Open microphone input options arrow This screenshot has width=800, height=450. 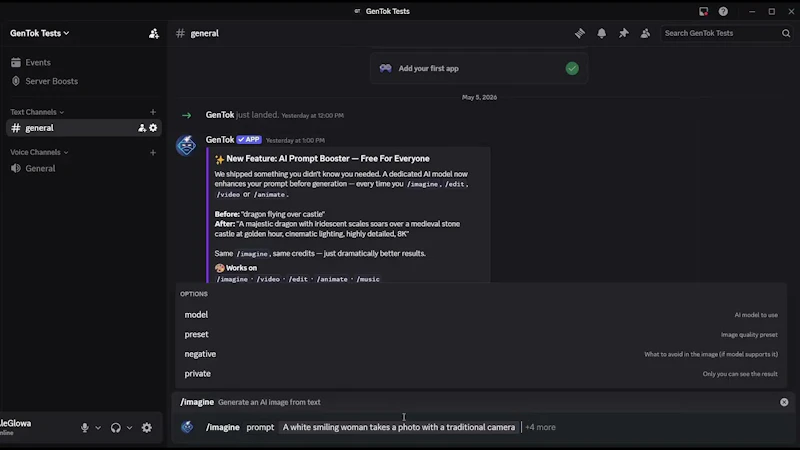click(98, 428)
